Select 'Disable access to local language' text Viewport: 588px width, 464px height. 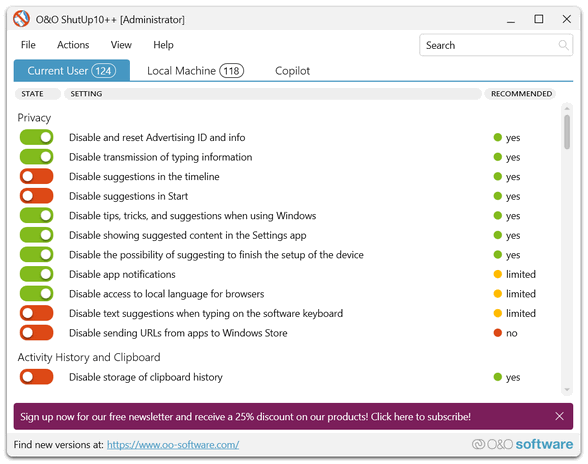pyautogui.click(x=166, y=294)
